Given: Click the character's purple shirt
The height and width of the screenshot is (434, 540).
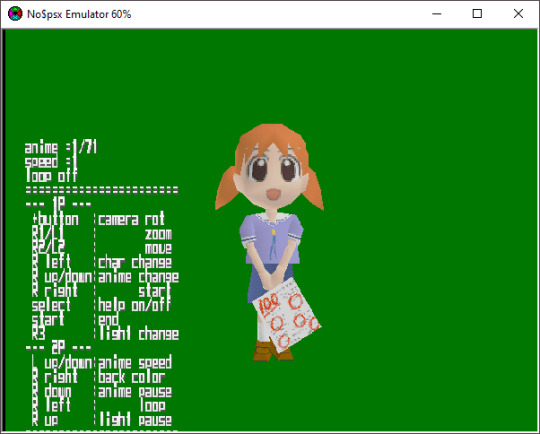Looking at the screenshot, I should click(x=272, y=238).
